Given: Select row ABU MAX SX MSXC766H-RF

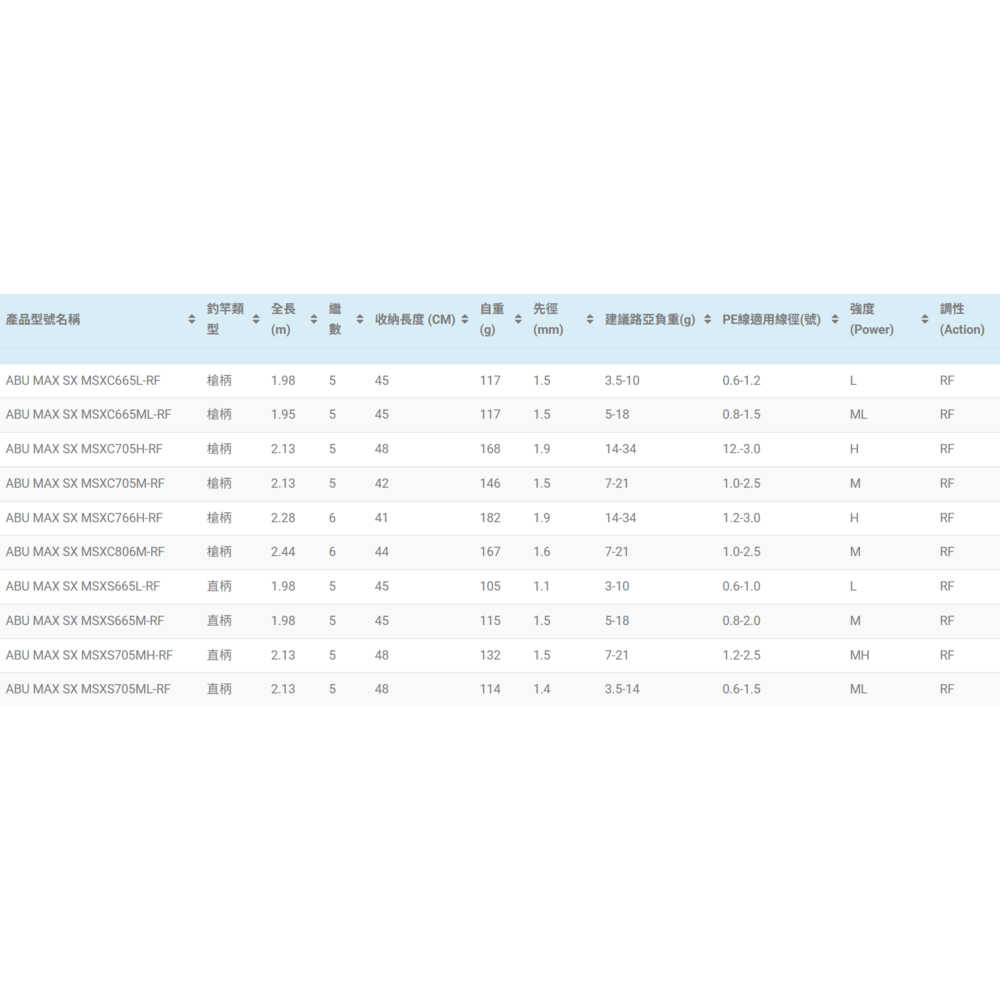Looking at the screenshot, I should [500, 518].
